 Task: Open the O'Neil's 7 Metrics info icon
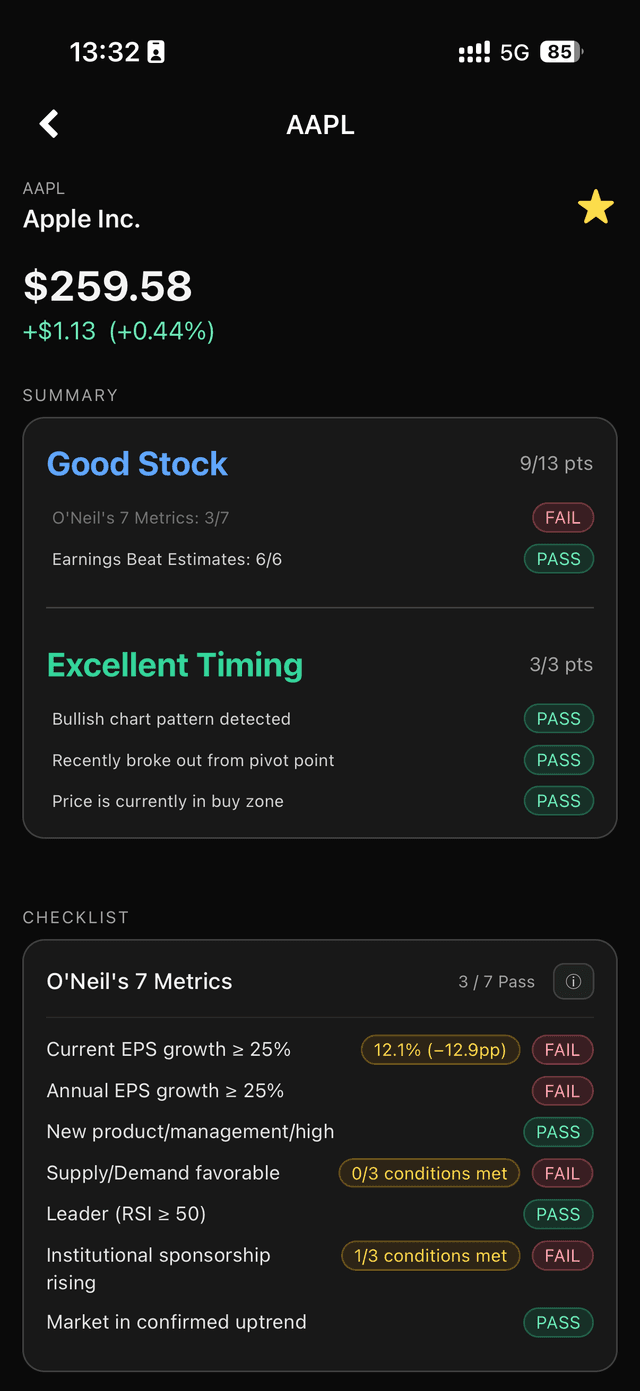coord(573,981)
